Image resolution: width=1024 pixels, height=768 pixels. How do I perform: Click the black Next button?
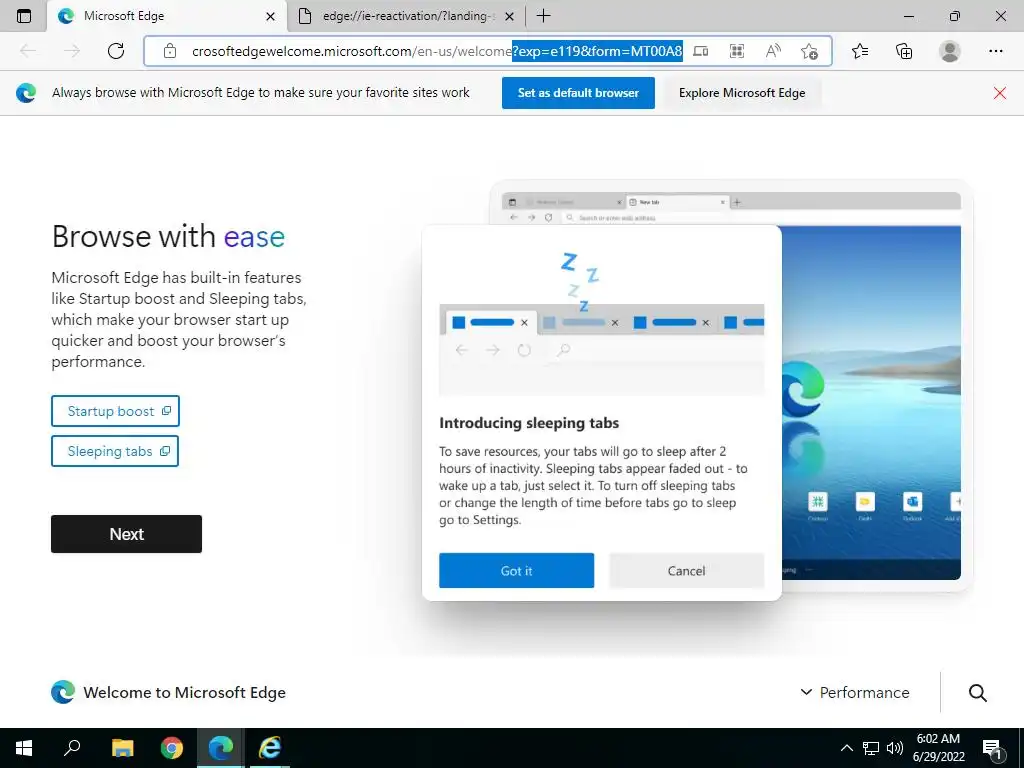click(x=127, y=534)
